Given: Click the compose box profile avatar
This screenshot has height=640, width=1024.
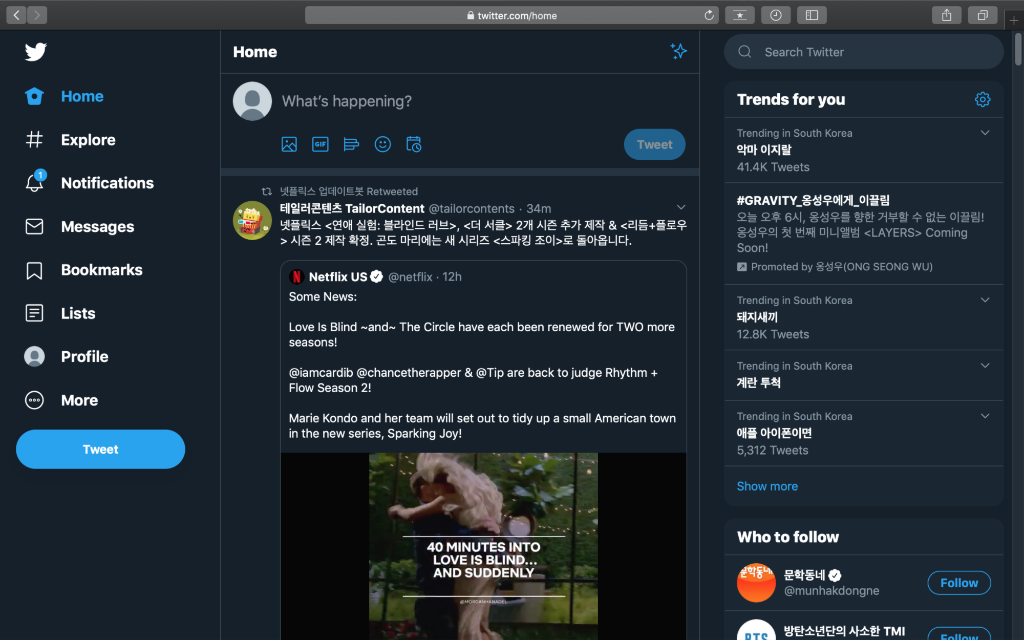Looking at the screenshot, I should pyautogui.click(x=252, y=101).
